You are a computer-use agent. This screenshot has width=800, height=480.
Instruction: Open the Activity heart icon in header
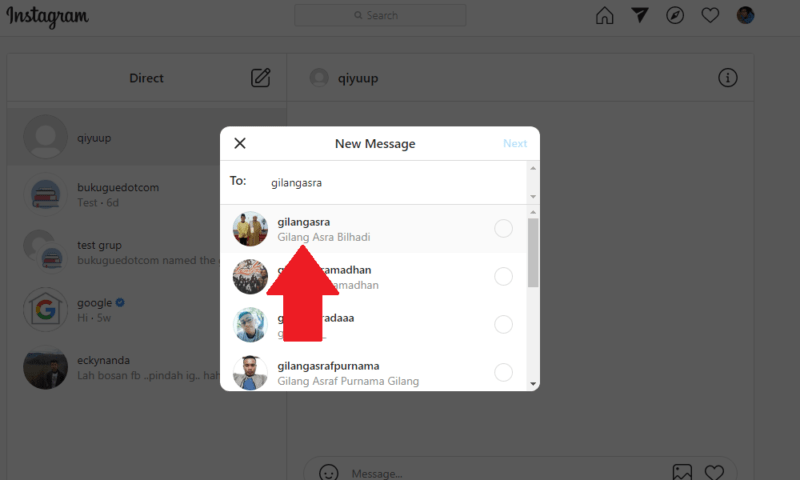[710, 15]
